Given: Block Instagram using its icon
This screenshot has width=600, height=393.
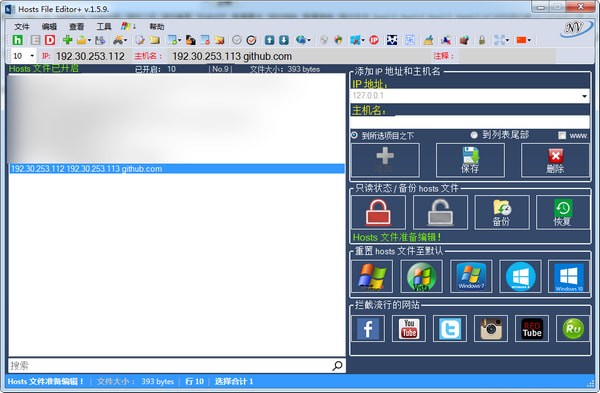Looking at the screenshot, I should (x=491, y=328).
